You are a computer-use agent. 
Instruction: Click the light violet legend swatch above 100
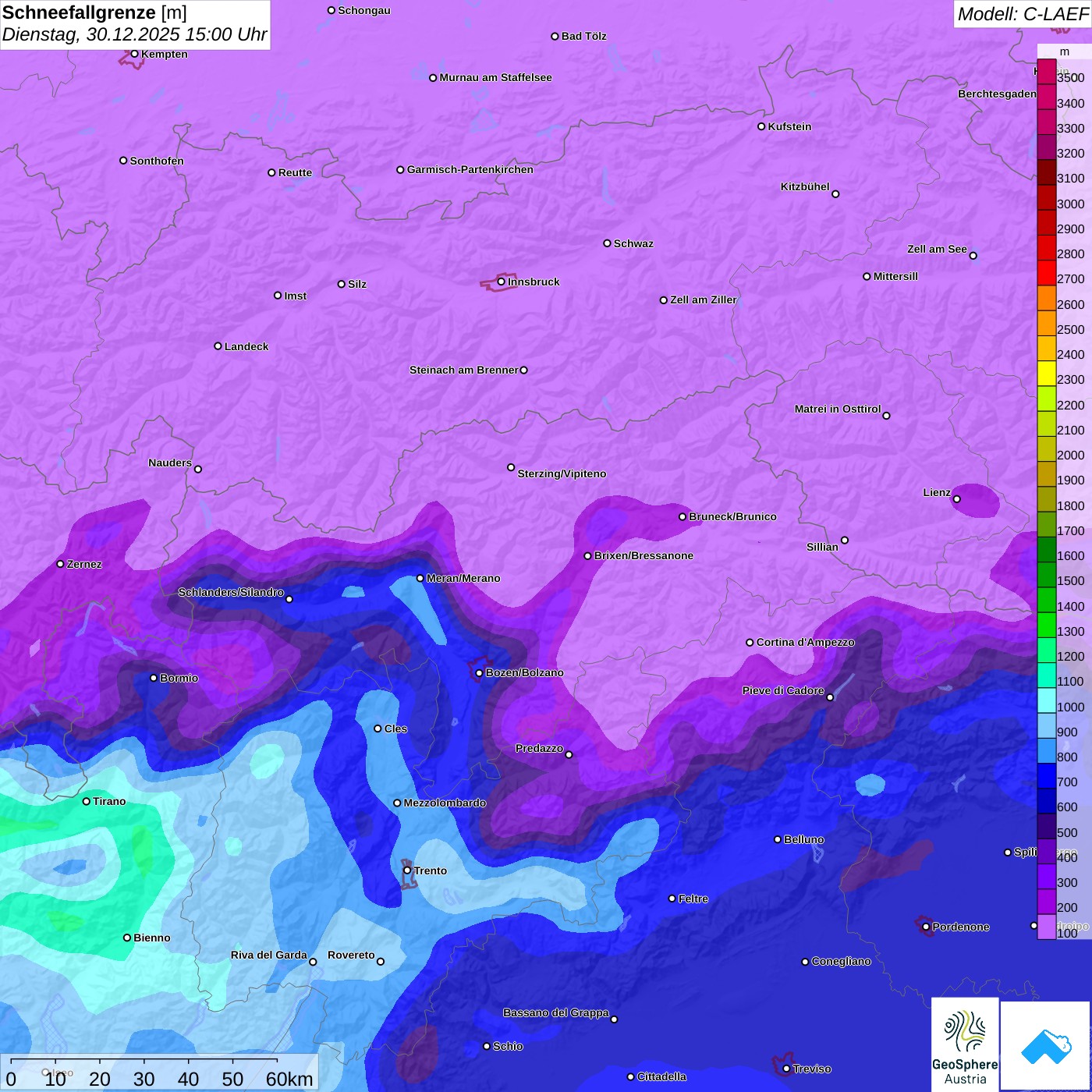[1047, 927]
